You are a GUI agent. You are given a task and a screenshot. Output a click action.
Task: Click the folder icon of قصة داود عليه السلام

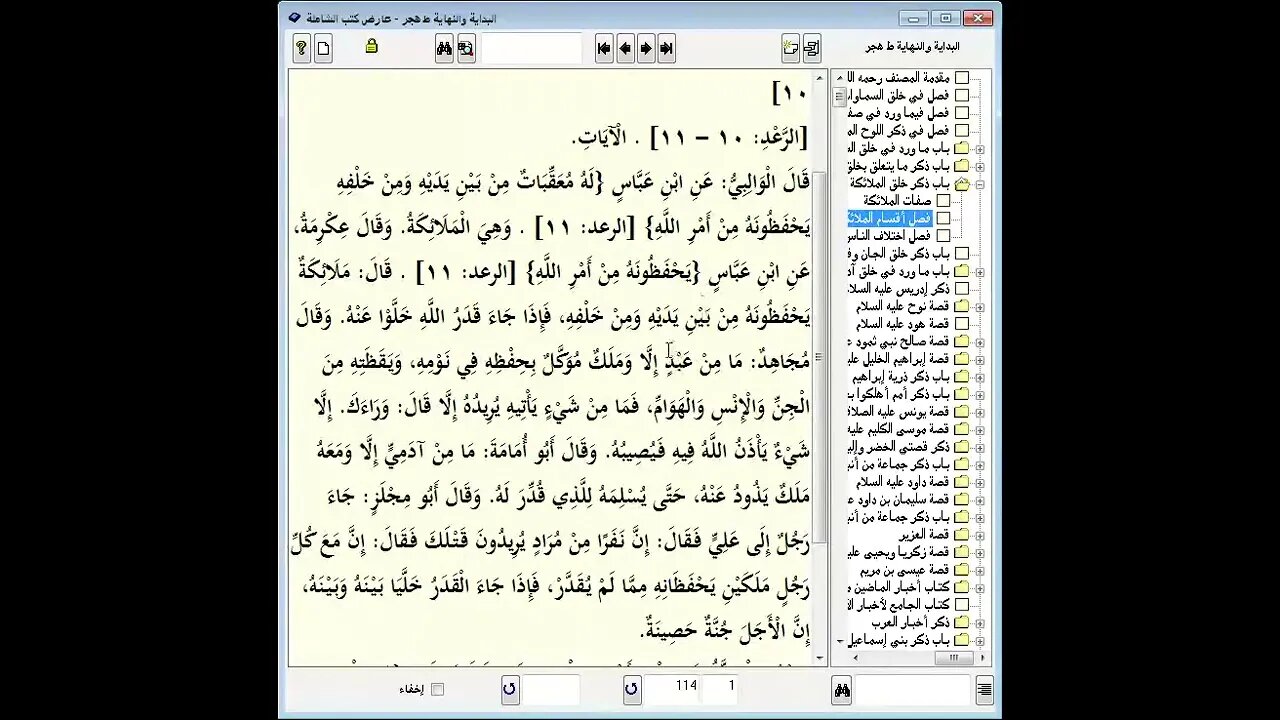962,481
